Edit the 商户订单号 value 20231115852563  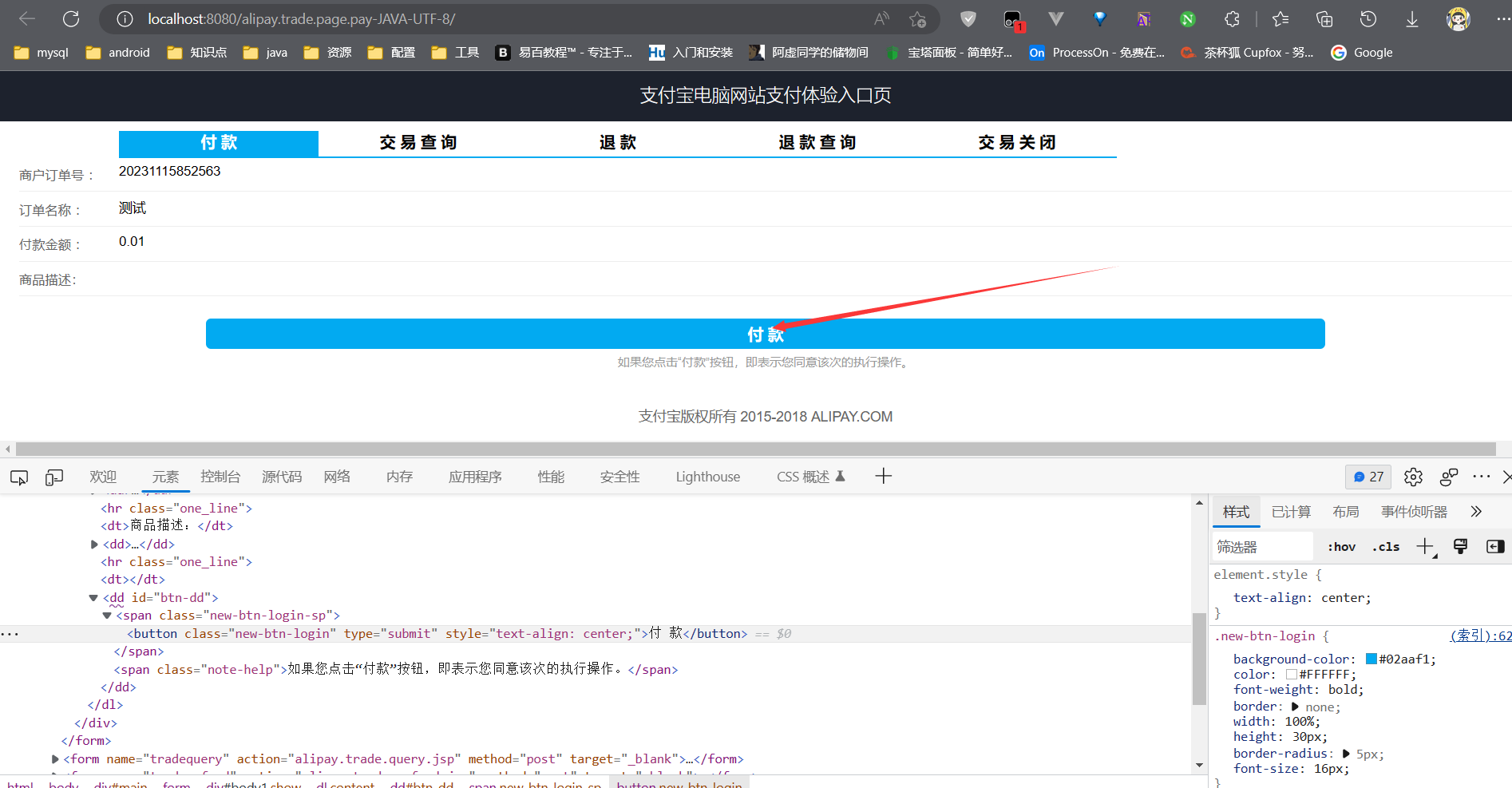click(x=169, y=172)
